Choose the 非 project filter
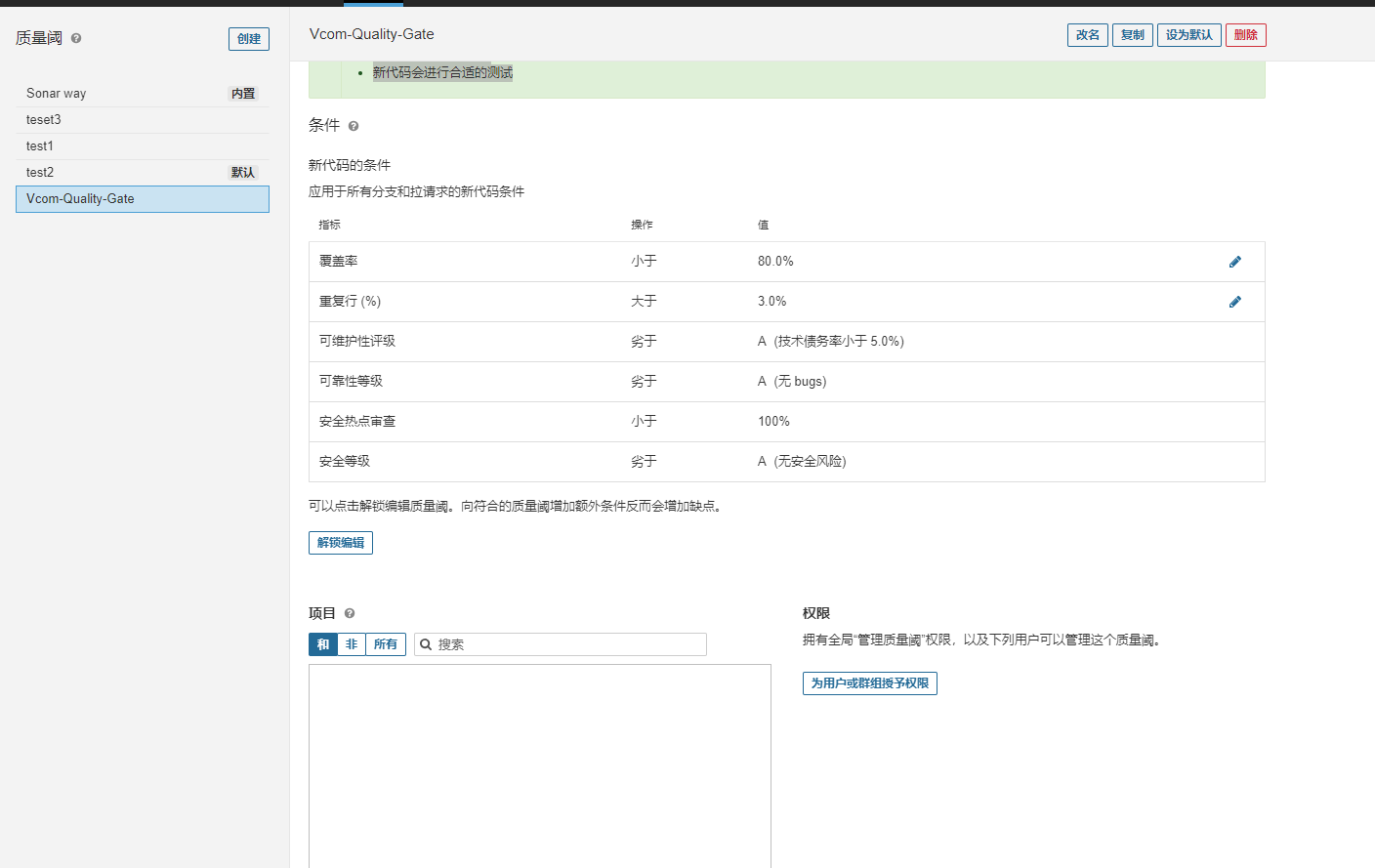The image size is (1375, 868). 352,644
